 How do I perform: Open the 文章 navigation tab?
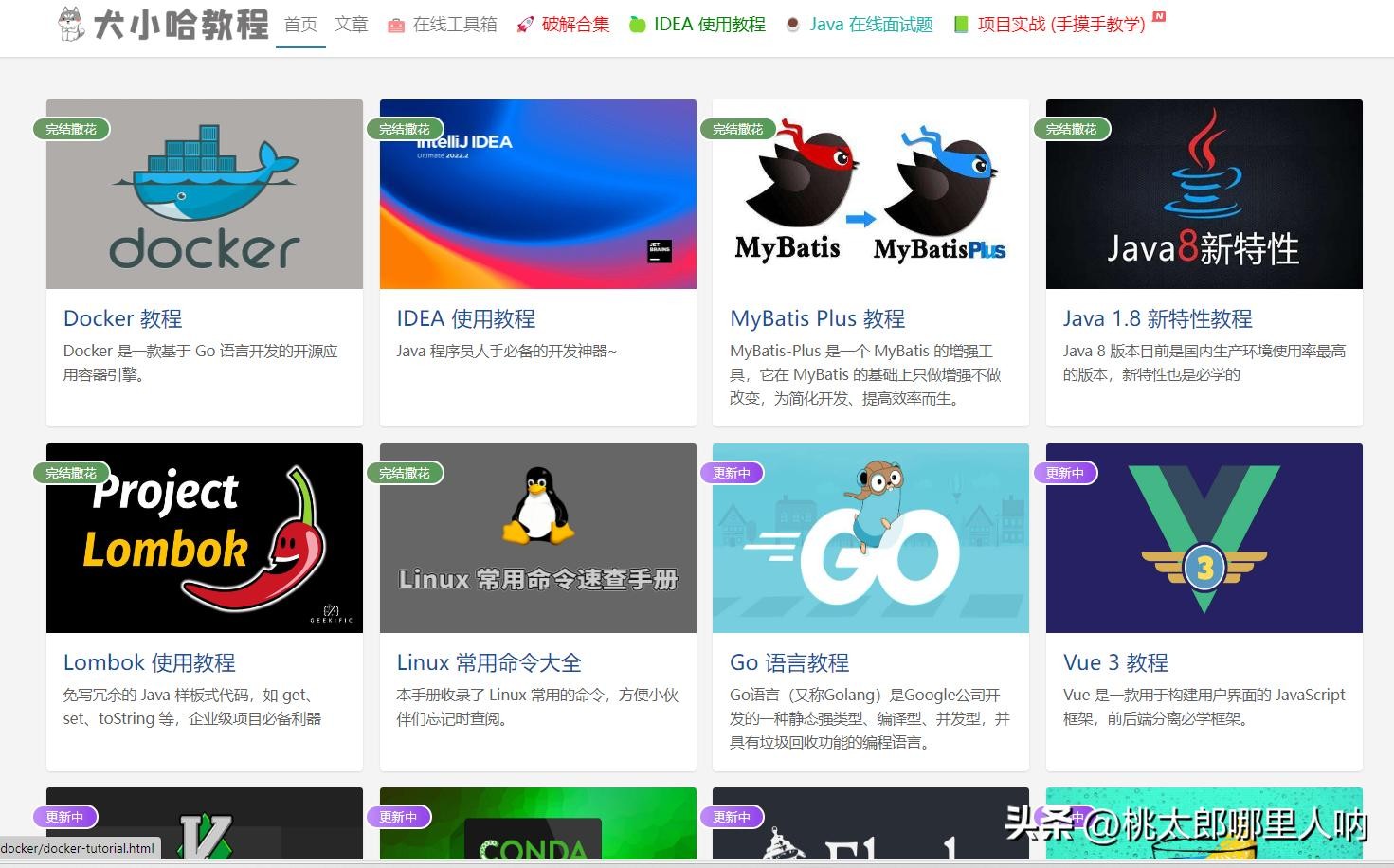click(351, 25)
